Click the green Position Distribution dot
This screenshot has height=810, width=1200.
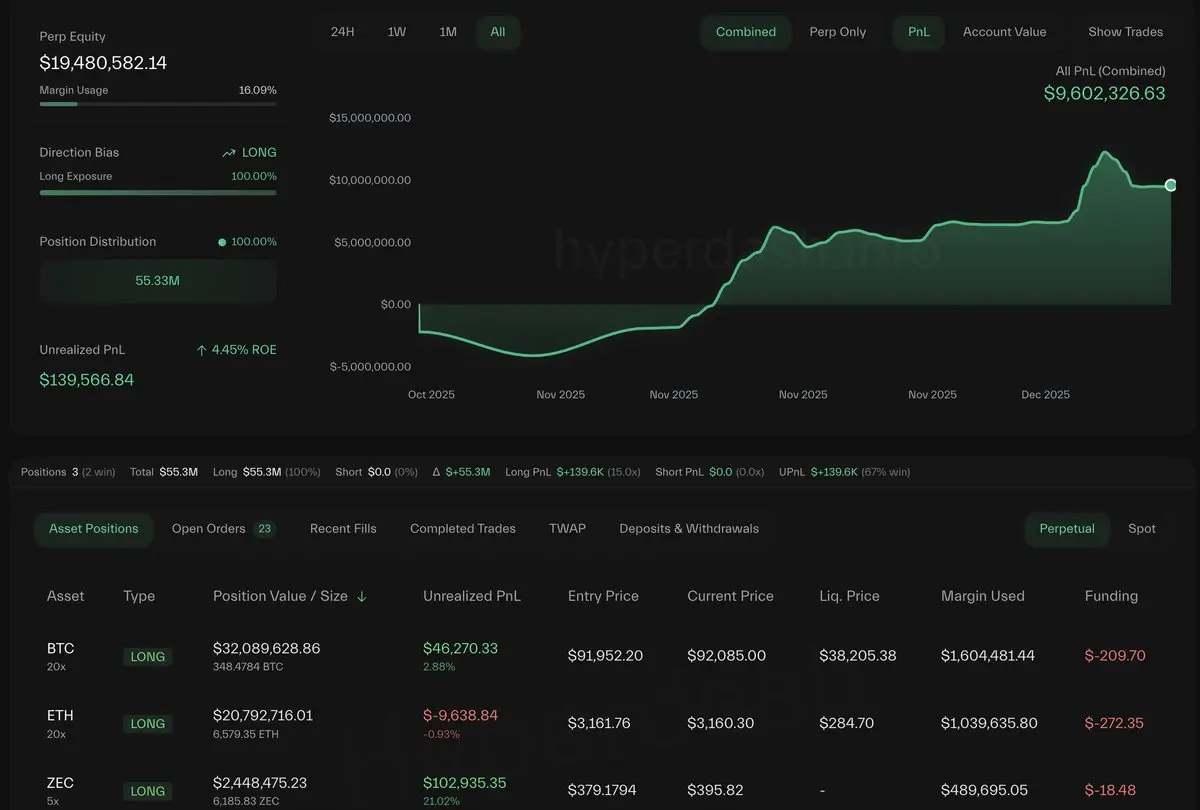click(222, 242)
